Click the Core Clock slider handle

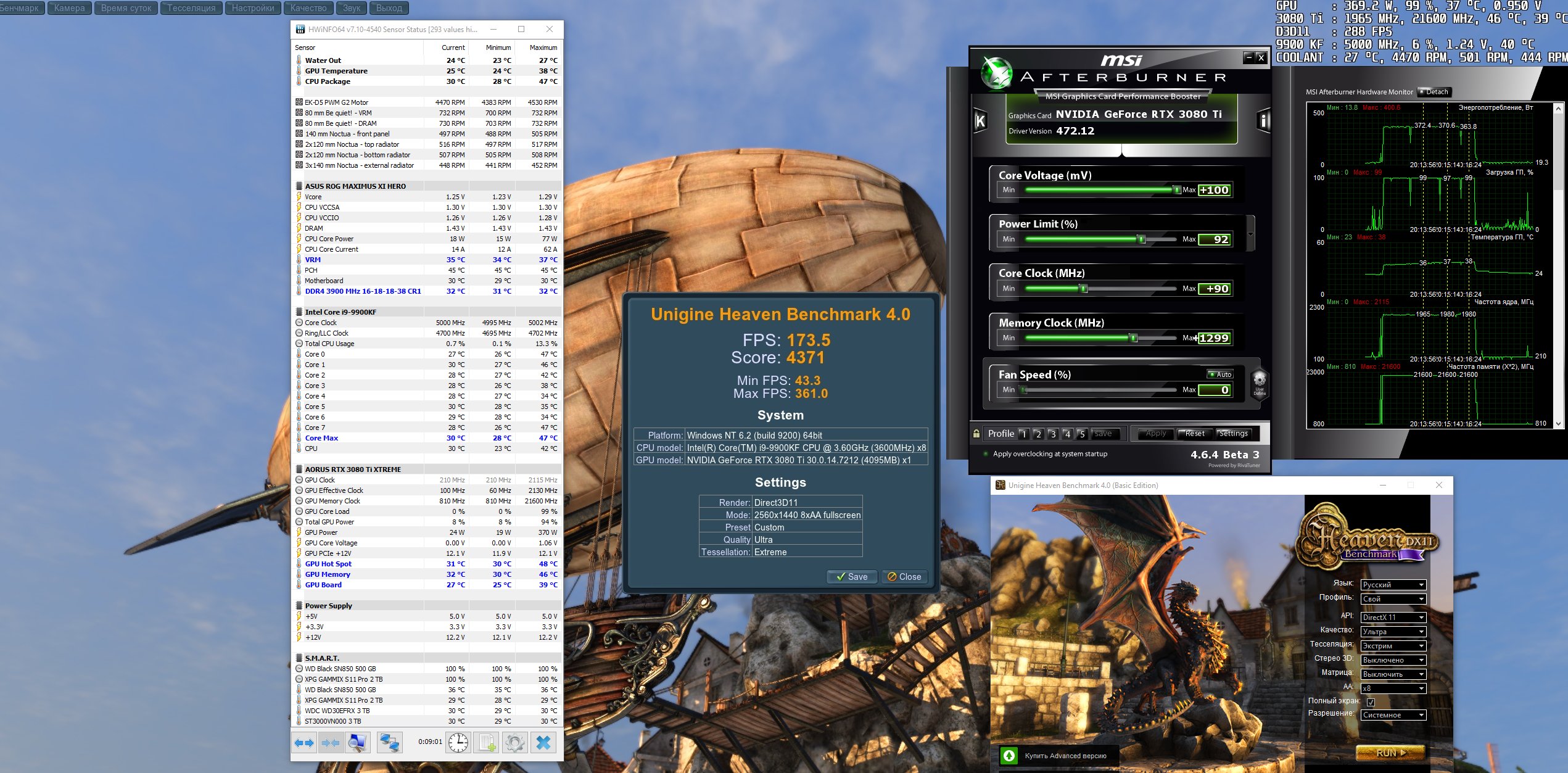point(1084,289)
